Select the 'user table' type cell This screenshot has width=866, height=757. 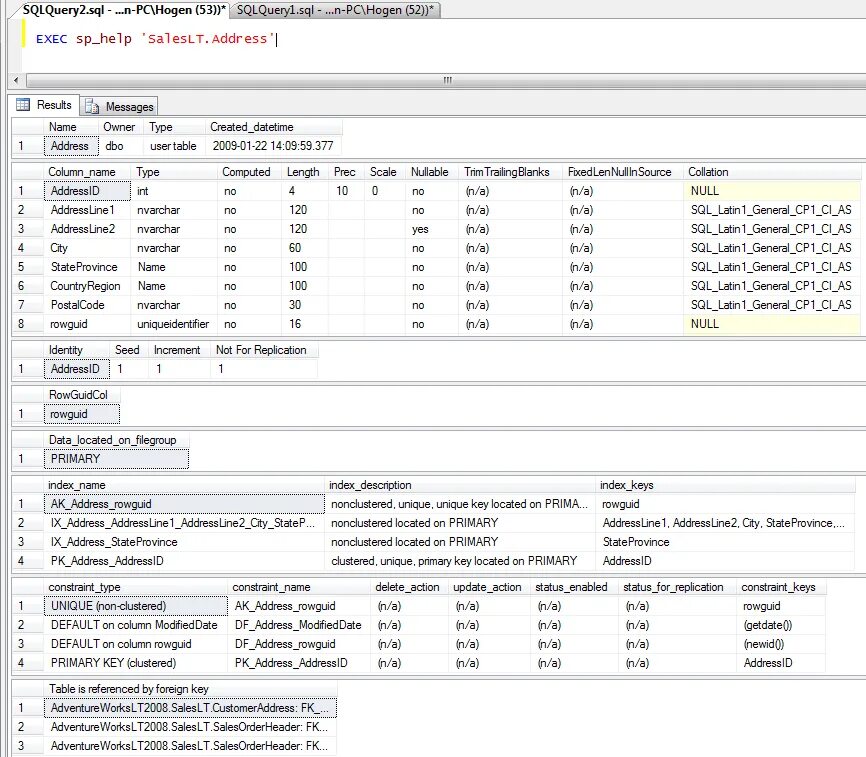(174, 146)
